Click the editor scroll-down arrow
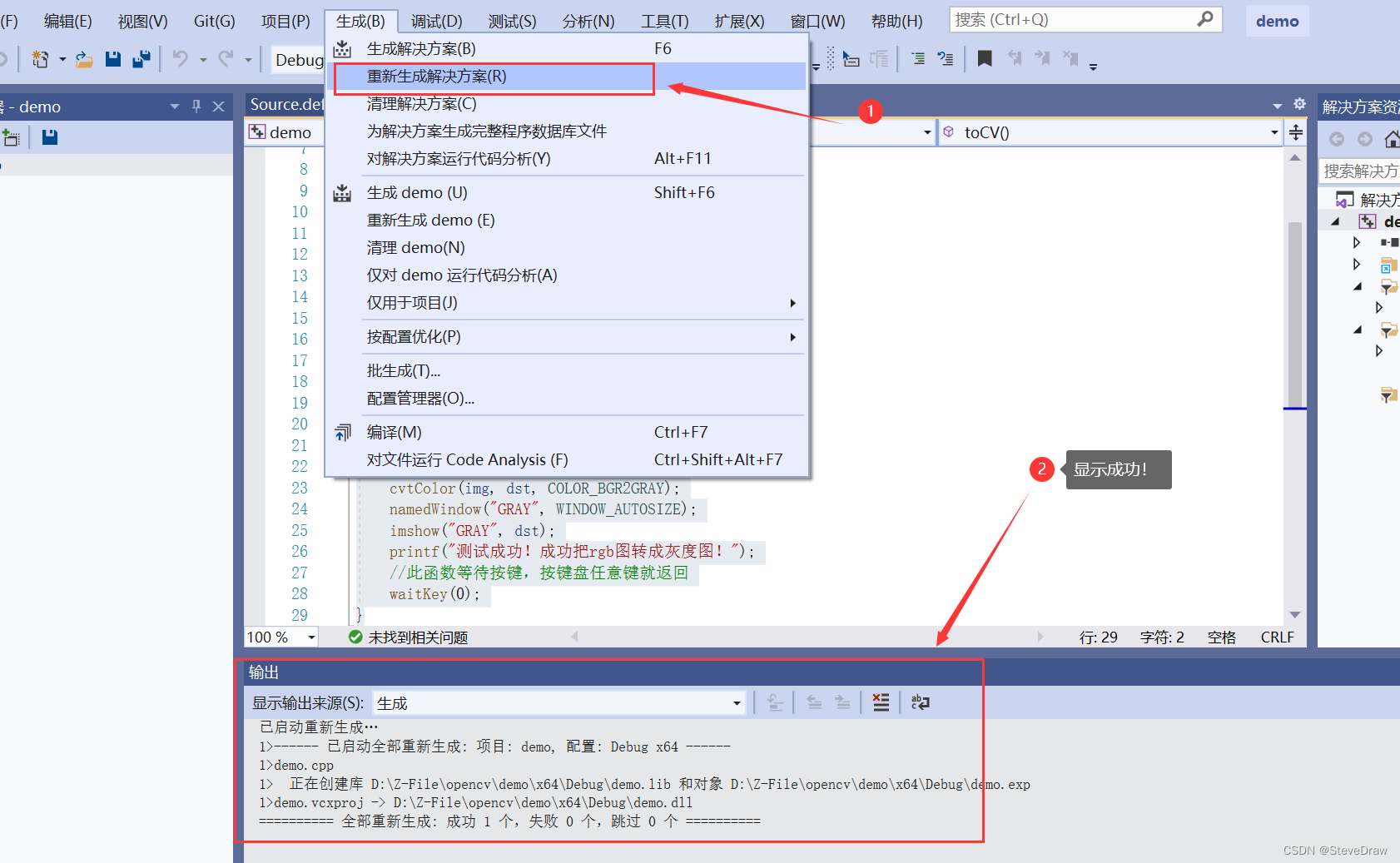The height and width of the screenshot is (863, 1400). (1295, 615)
